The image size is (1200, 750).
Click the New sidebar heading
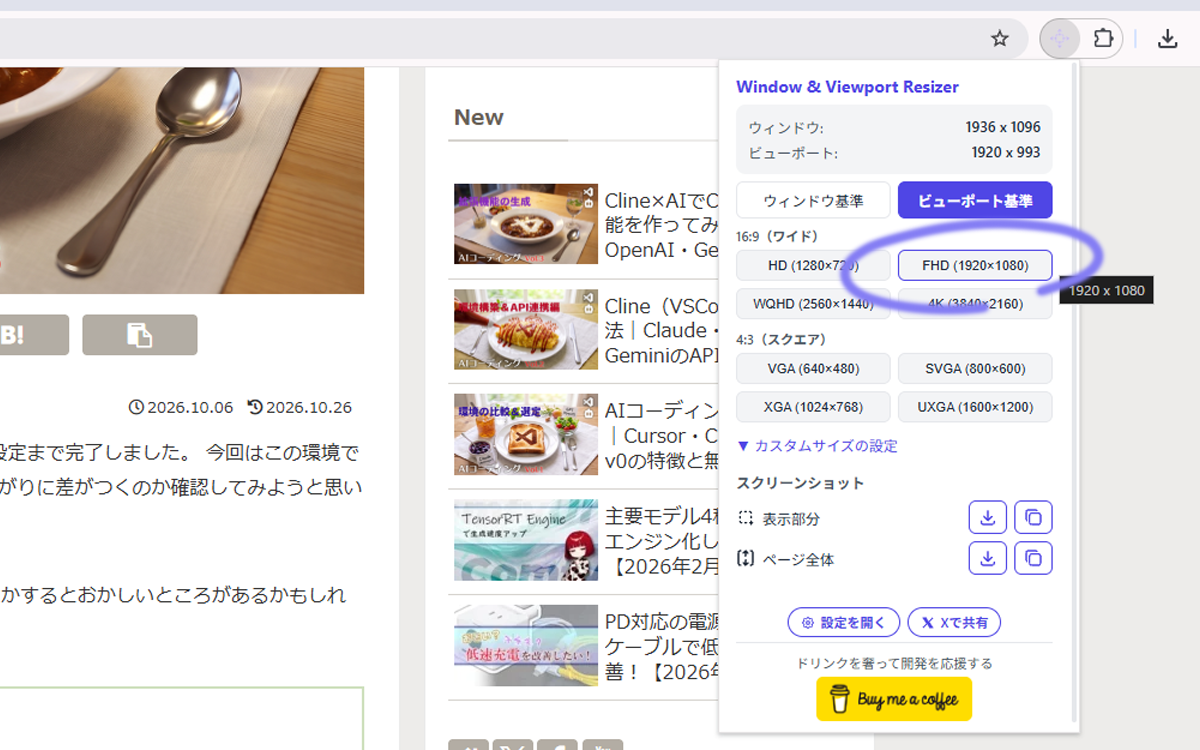479,117
